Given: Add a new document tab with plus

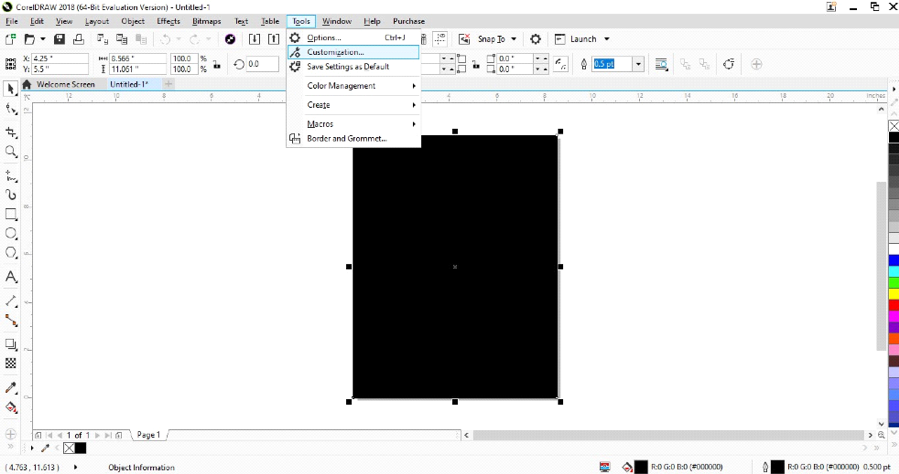Looking at the screenshot, I should [x=169, y=84].
